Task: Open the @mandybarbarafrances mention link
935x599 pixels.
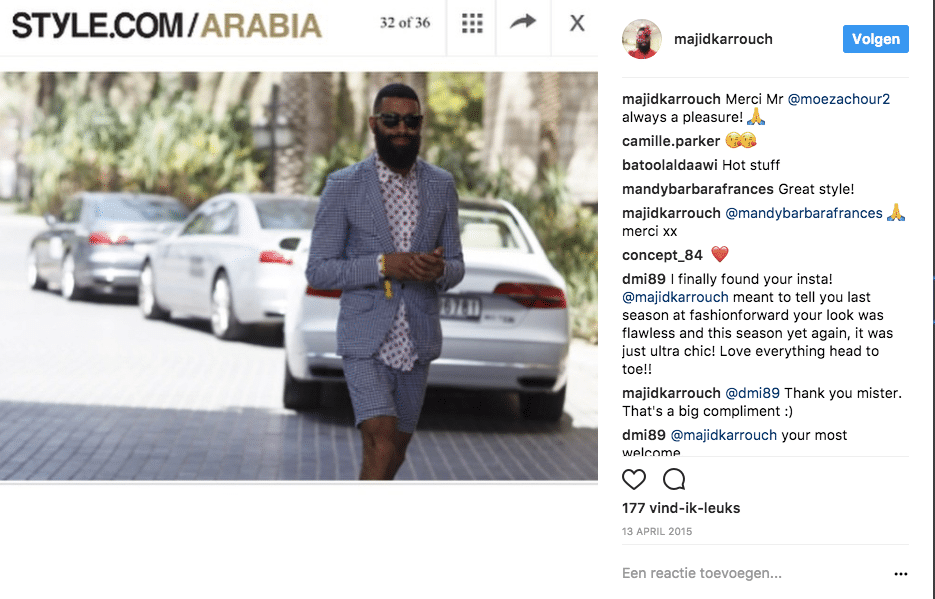Action: (803, 213)
